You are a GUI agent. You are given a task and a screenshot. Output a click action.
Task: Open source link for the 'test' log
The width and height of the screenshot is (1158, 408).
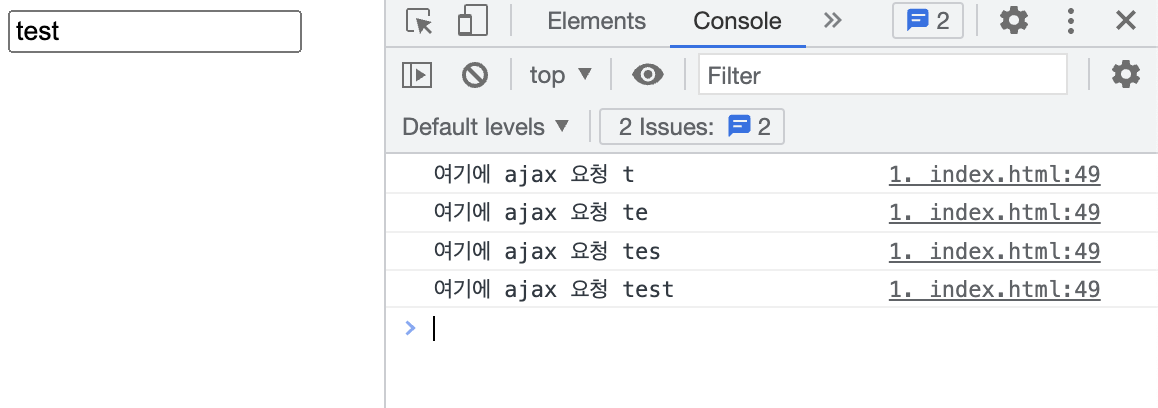pos(994,289)
